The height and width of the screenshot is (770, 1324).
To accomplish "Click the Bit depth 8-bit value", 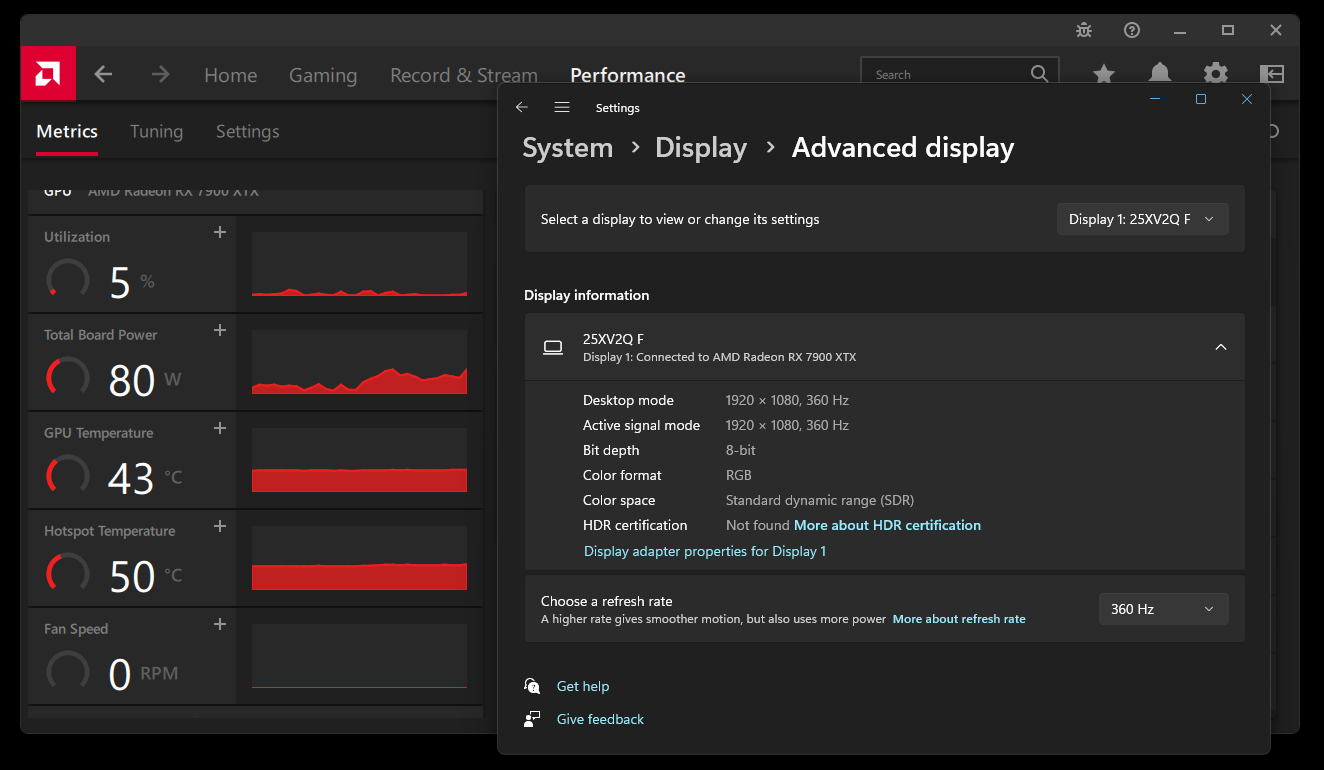I will 741,450.
